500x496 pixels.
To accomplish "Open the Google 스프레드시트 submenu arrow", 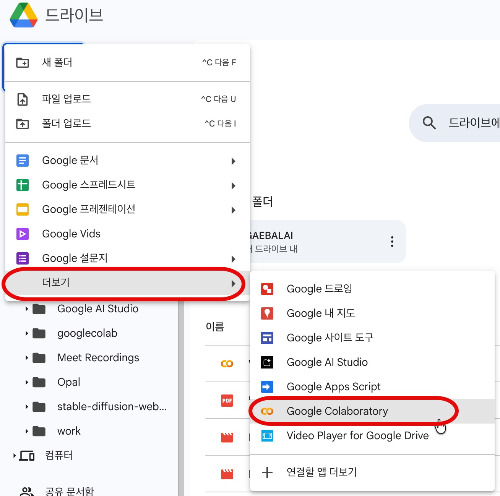I will click(x=233, y=186).
